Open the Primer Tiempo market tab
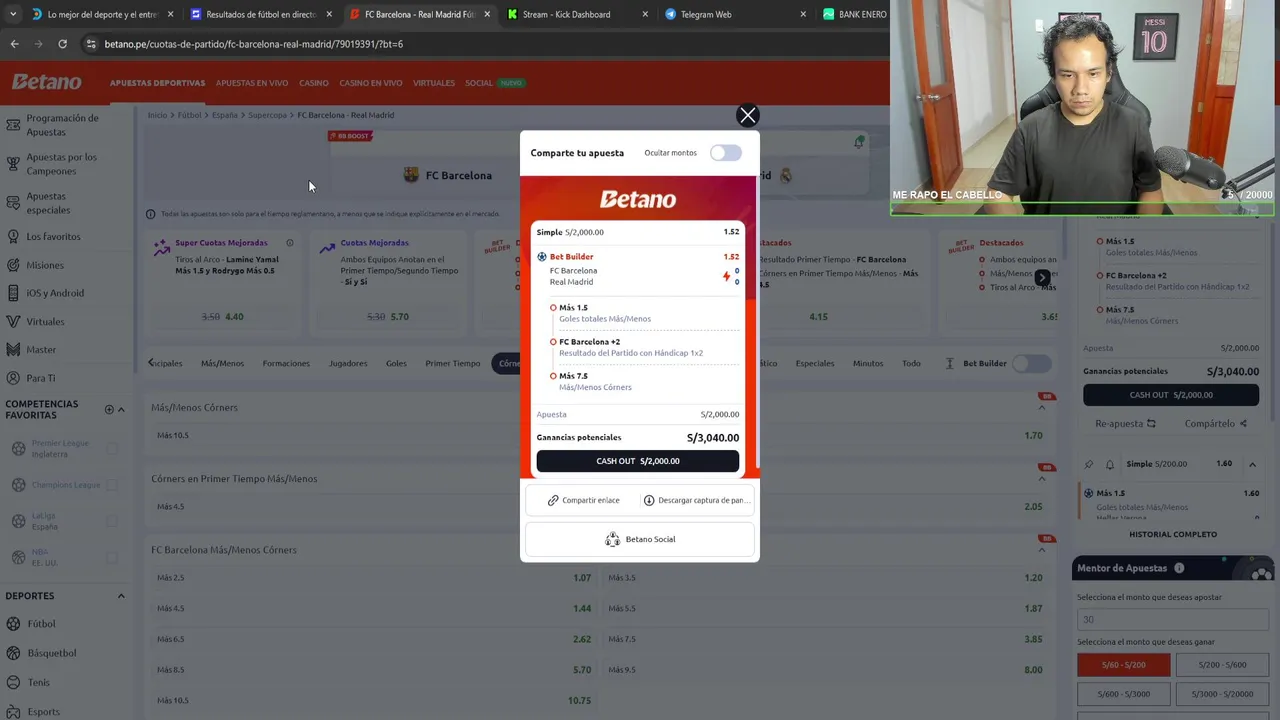 452,364
